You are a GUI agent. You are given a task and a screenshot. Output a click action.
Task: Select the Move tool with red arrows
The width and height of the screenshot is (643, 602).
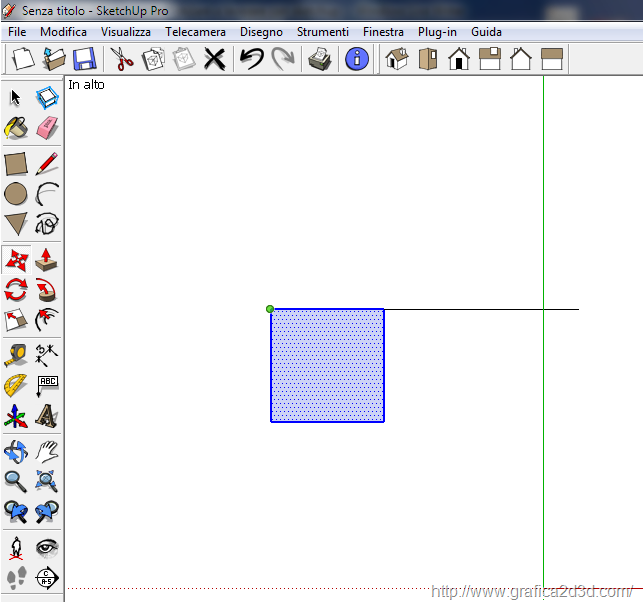[x=17, y=260]
